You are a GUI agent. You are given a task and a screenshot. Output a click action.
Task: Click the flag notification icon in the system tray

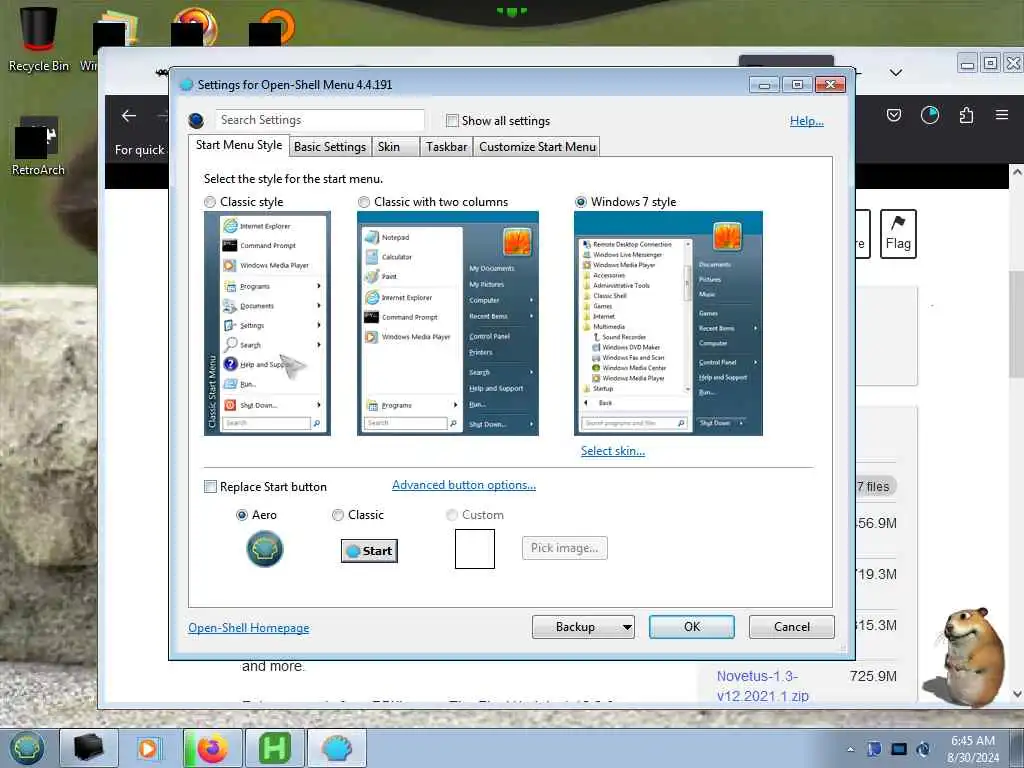point(874,749)
